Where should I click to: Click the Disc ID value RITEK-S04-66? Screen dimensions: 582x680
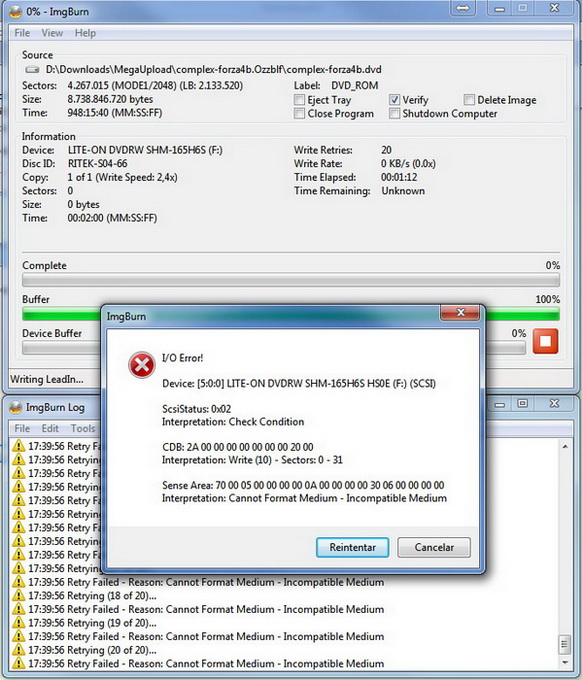point(98,163)
